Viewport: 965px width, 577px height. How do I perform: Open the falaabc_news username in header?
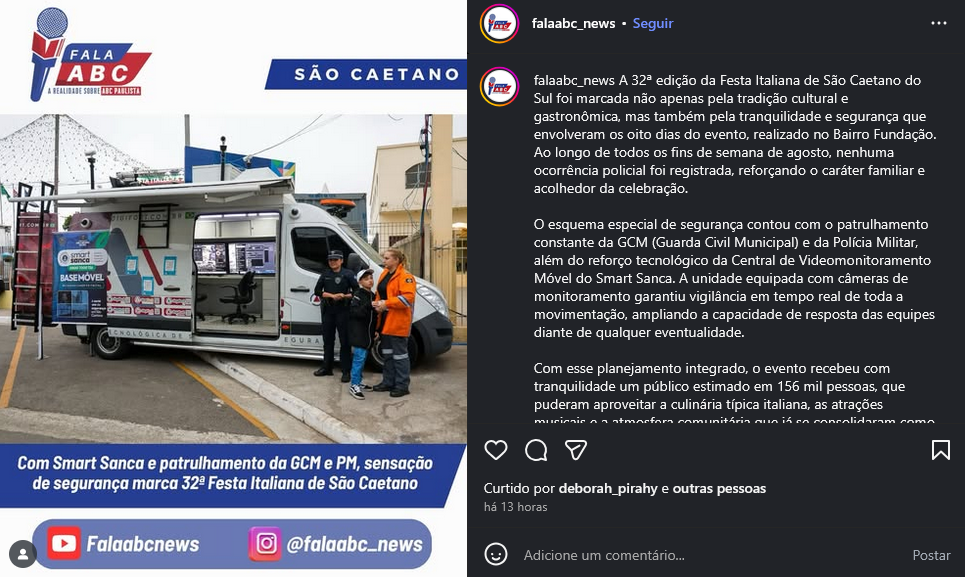point(573,23)
